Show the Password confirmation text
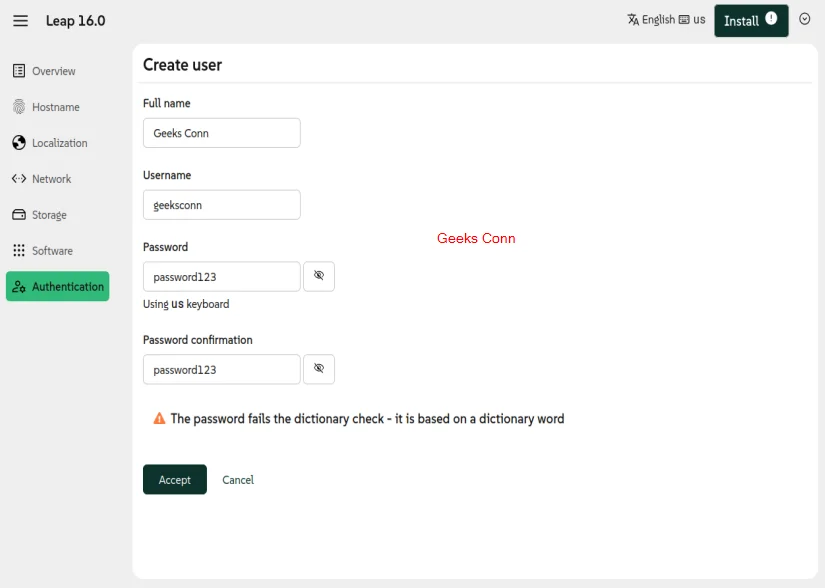Viewport: 825px width, 588px height. click(319, 369)
